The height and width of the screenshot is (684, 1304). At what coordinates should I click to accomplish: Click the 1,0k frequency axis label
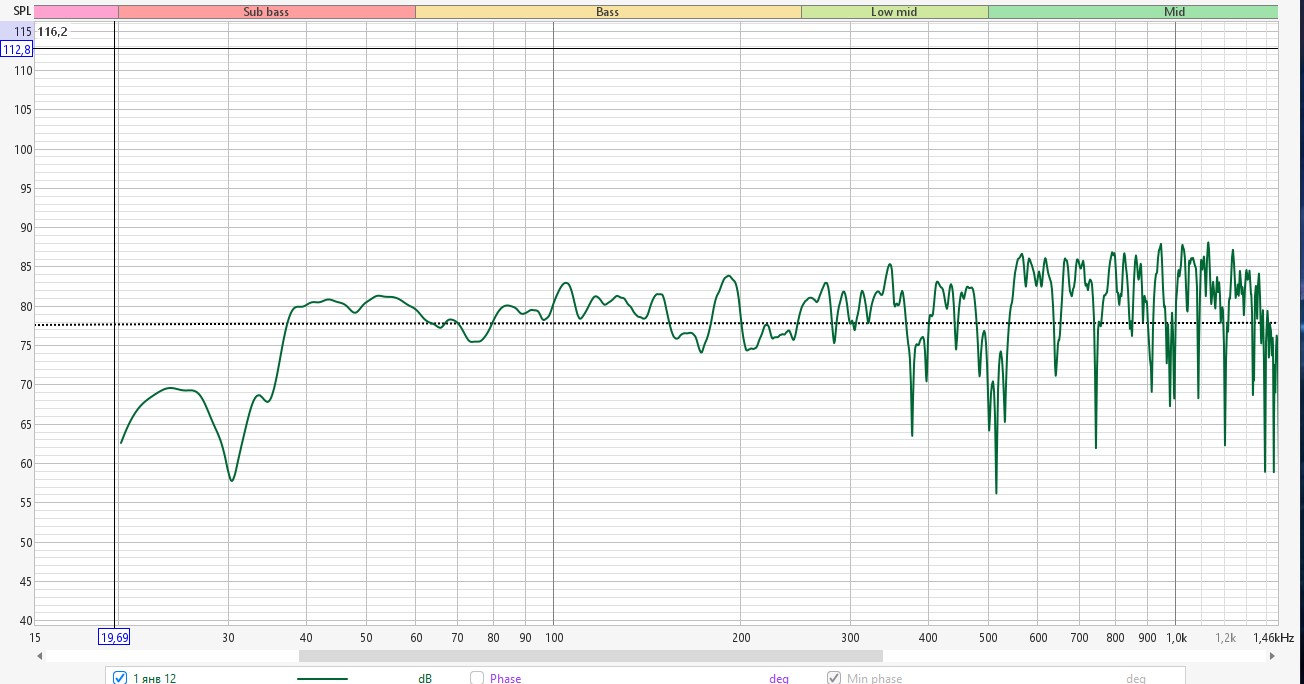(x=1176, y=637)
